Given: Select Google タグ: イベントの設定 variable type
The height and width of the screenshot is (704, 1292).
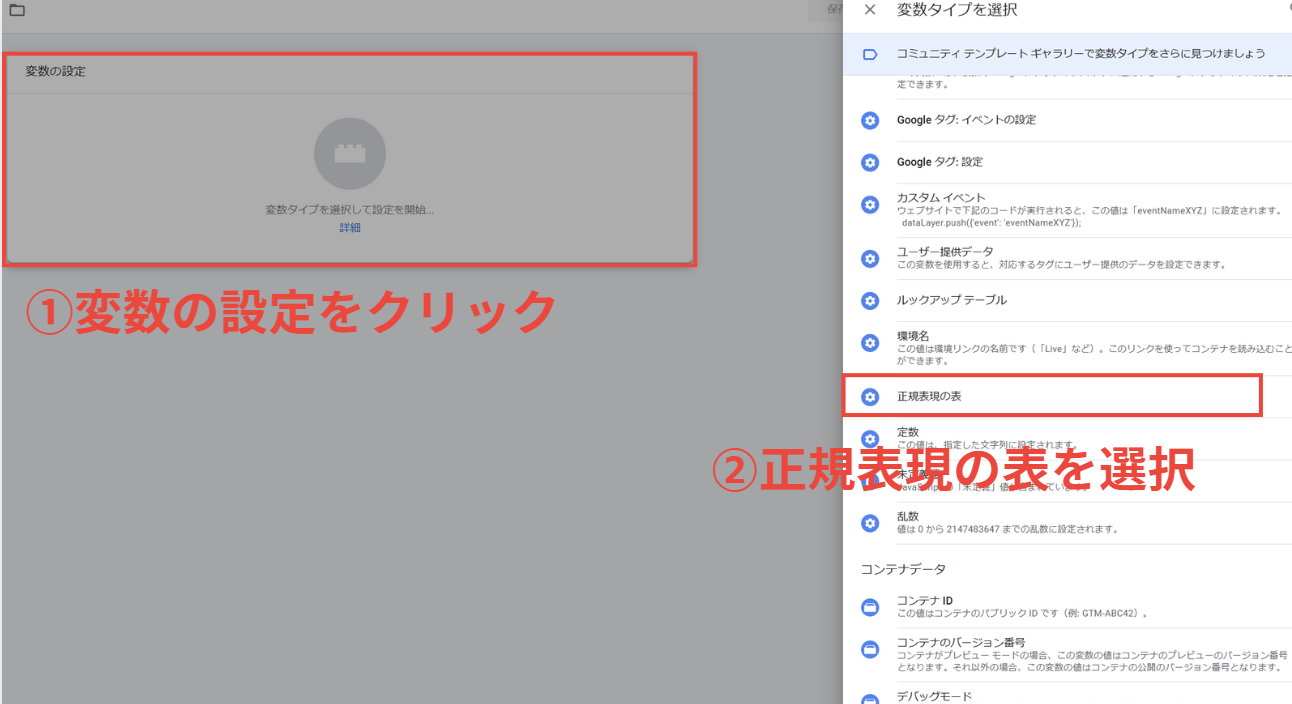Looking at the screenshot, I should (x=1067, y=120).
